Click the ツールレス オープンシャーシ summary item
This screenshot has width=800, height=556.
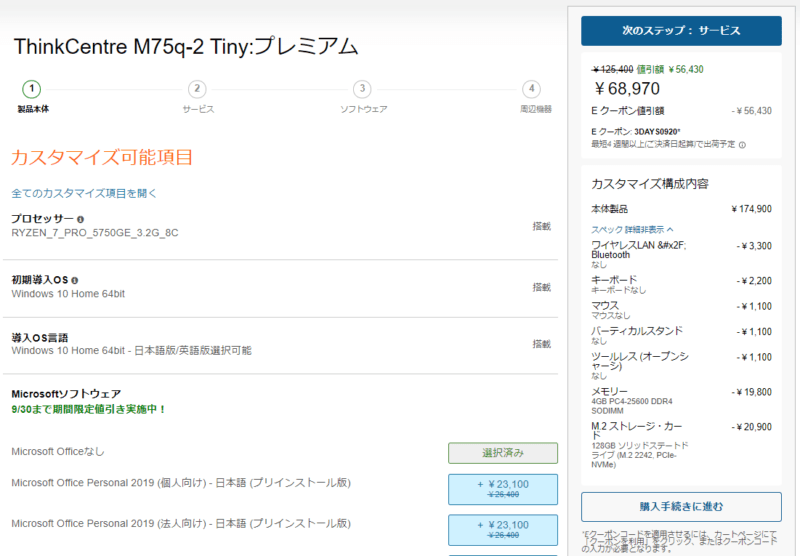pos(681,366)
